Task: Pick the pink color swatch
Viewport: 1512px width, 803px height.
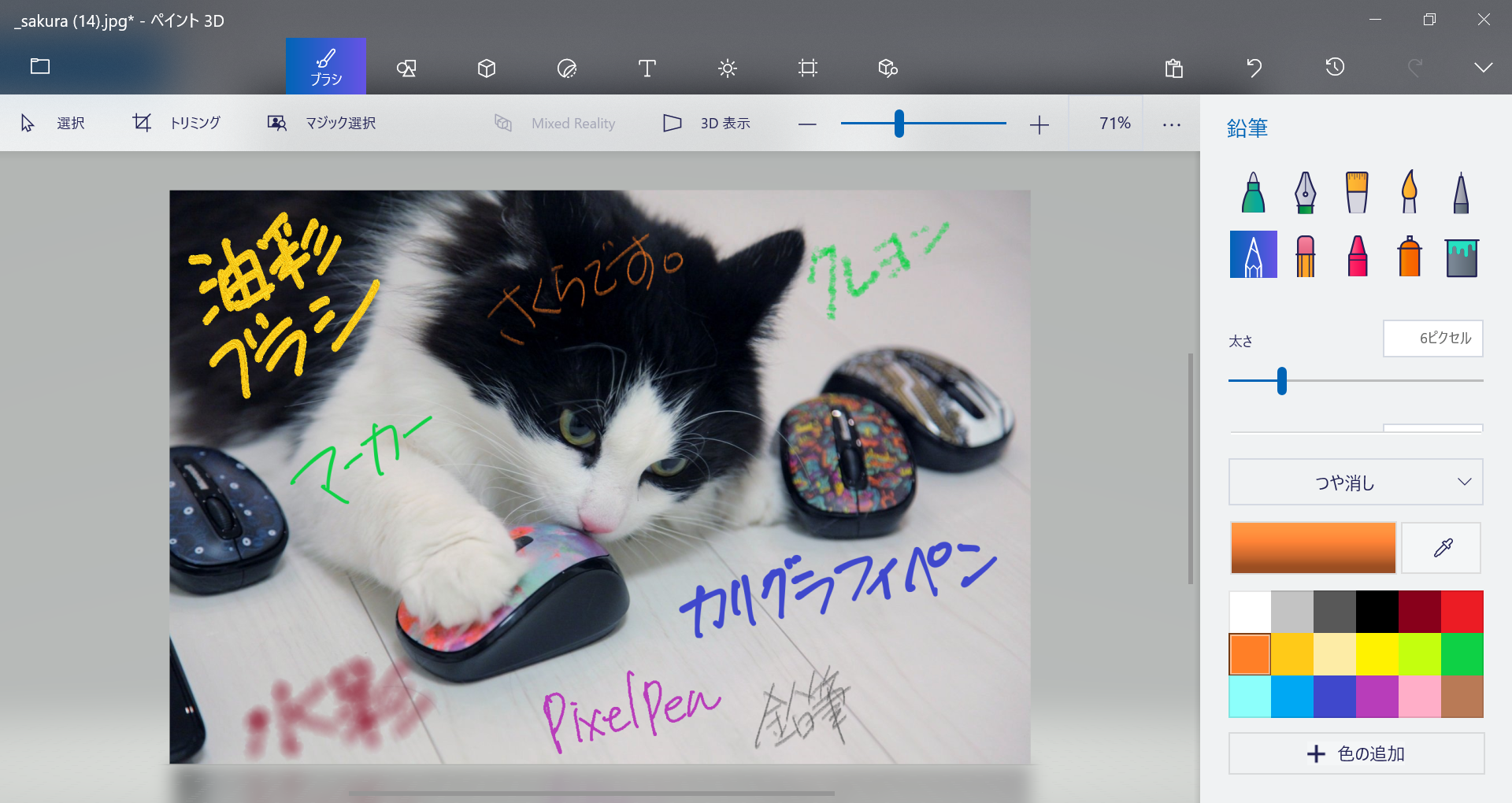Action: click(1420, 697)
